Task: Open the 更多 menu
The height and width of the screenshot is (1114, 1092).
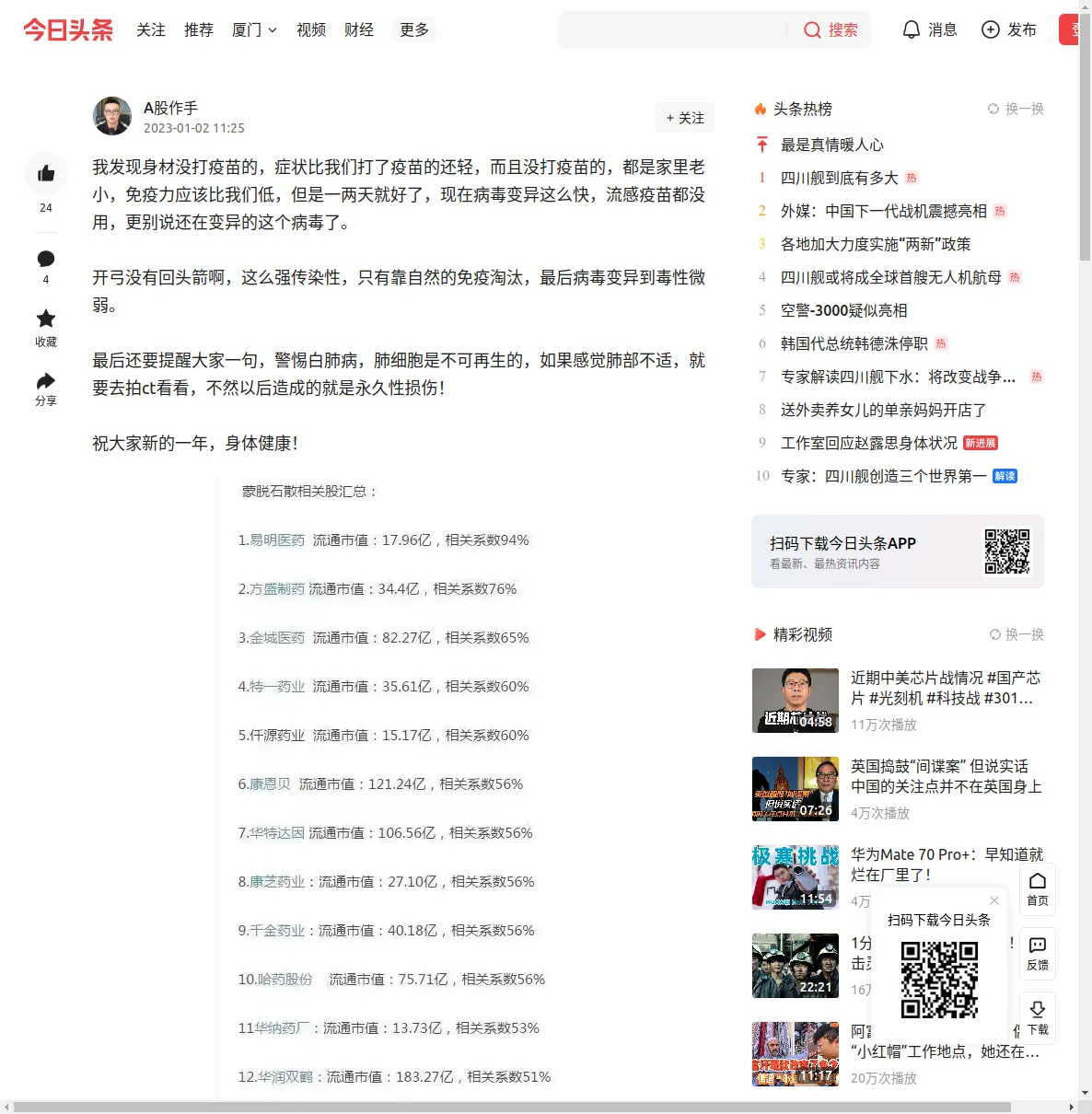Action: (x=414, y=30)
